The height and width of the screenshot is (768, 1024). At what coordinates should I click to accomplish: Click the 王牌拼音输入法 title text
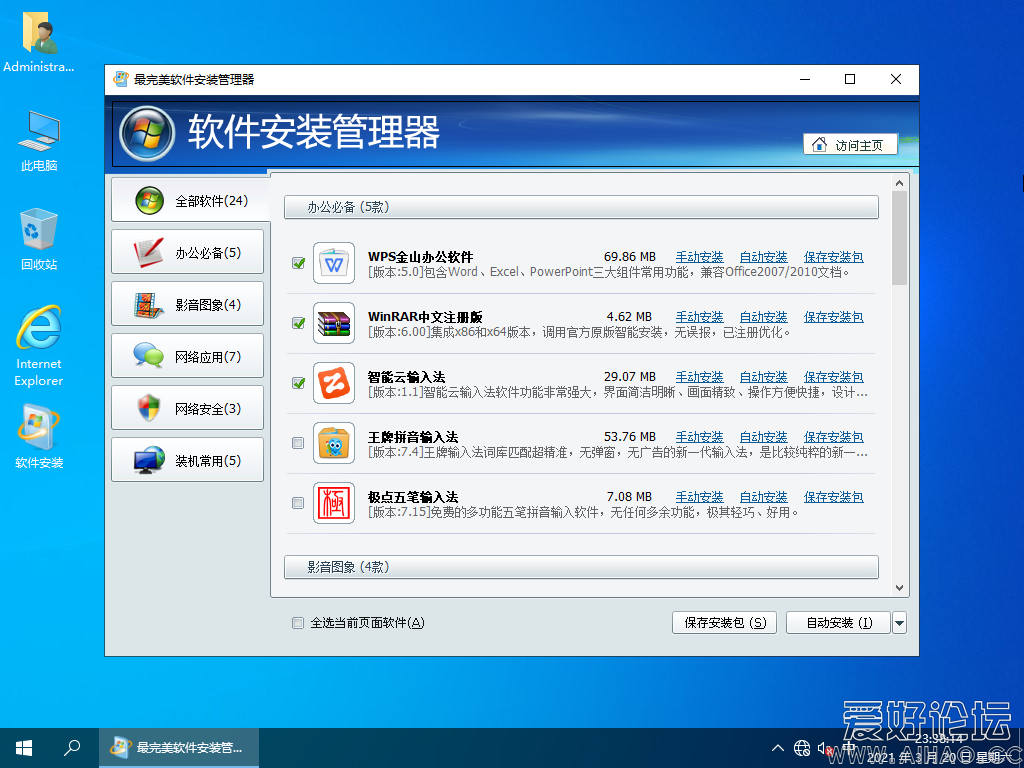coord(413,438)
